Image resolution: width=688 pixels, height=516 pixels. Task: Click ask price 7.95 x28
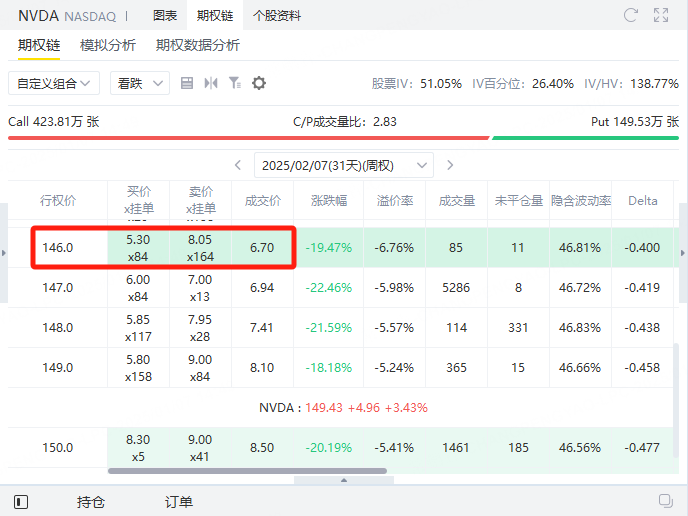tap(200, 328)
